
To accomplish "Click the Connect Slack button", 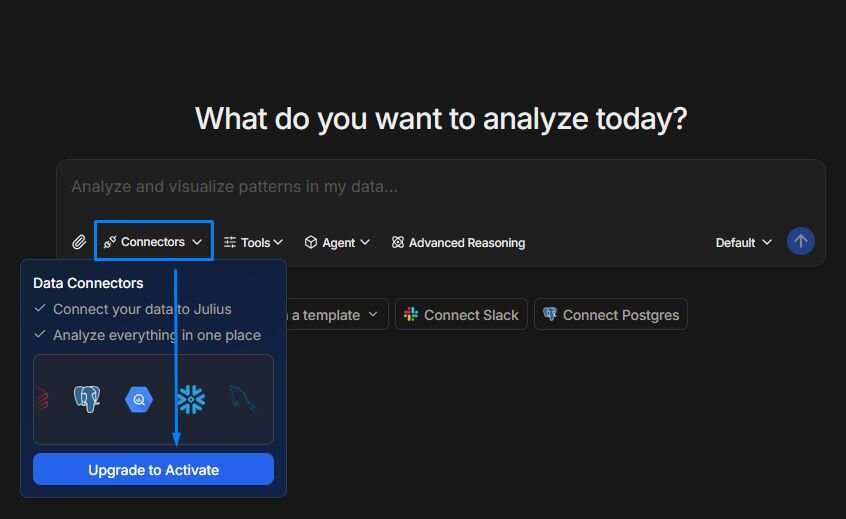I will point(461,315).
